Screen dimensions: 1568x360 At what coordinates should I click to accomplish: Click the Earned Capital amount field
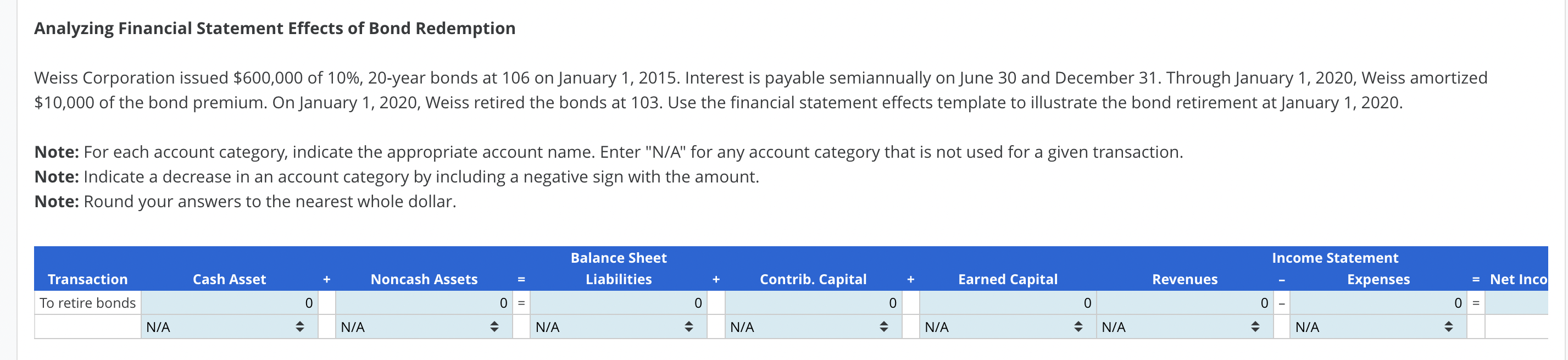1008,302
